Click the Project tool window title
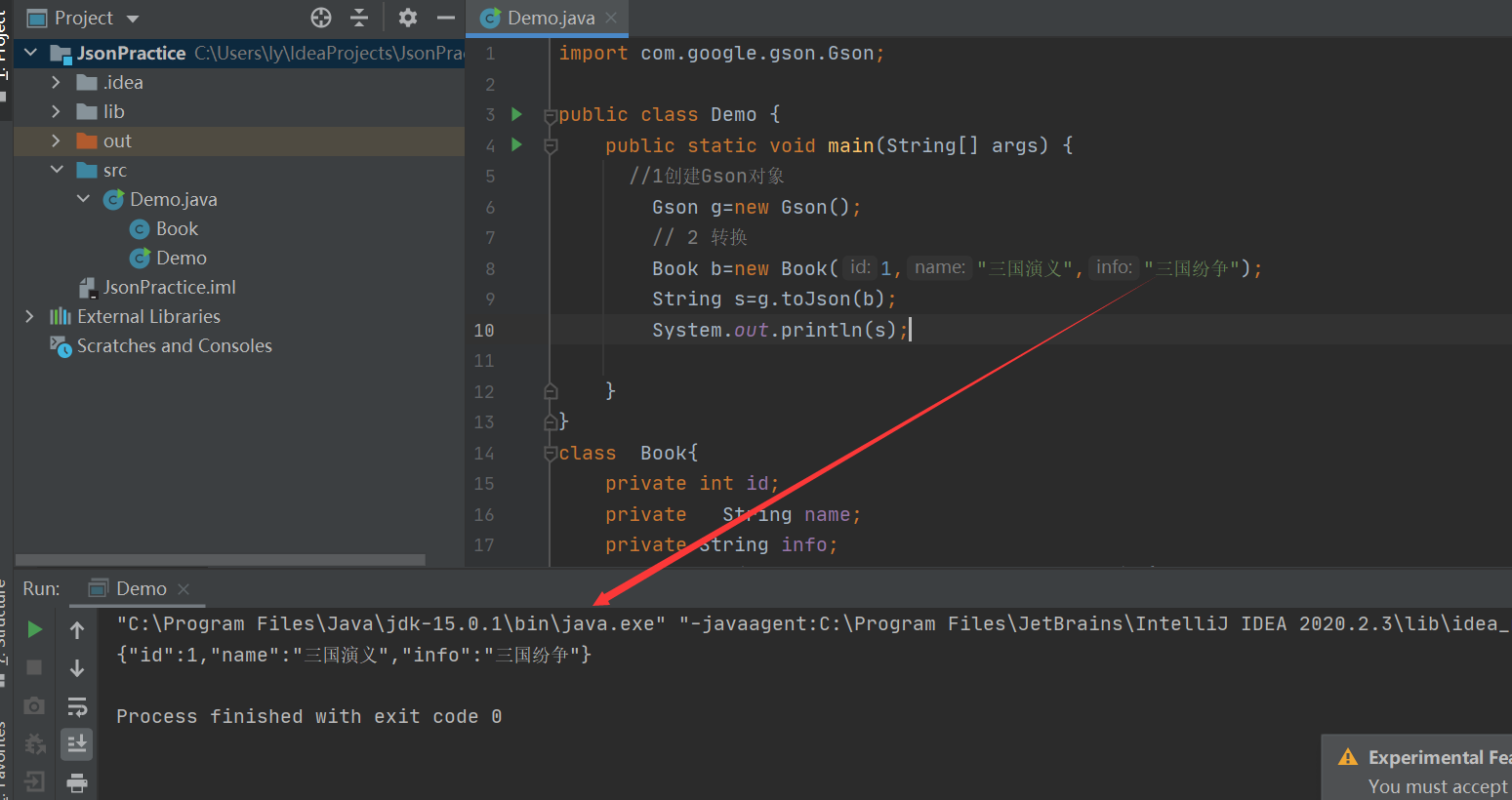 (84, 18)
